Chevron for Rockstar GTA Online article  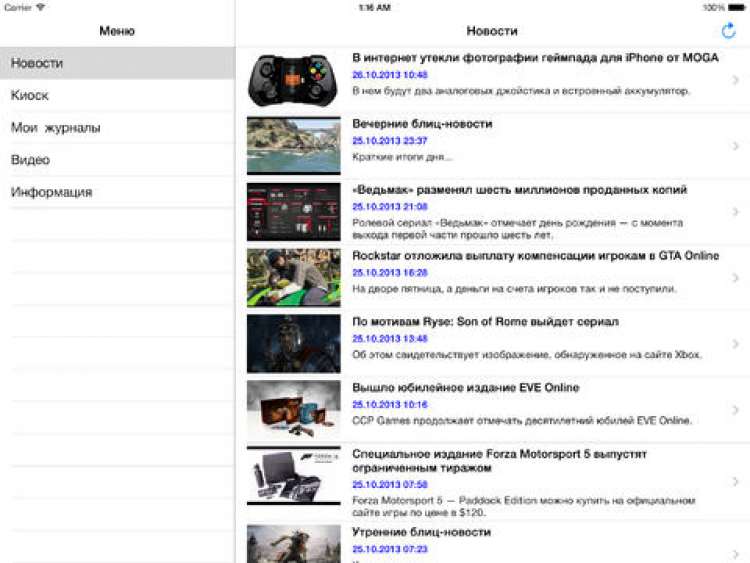tap(736, 278)
